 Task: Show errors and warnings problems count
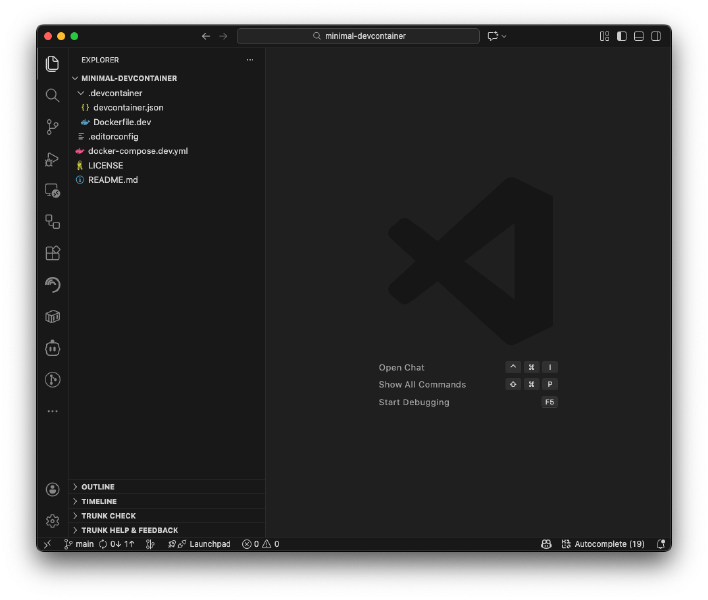[x=261, y=544]
